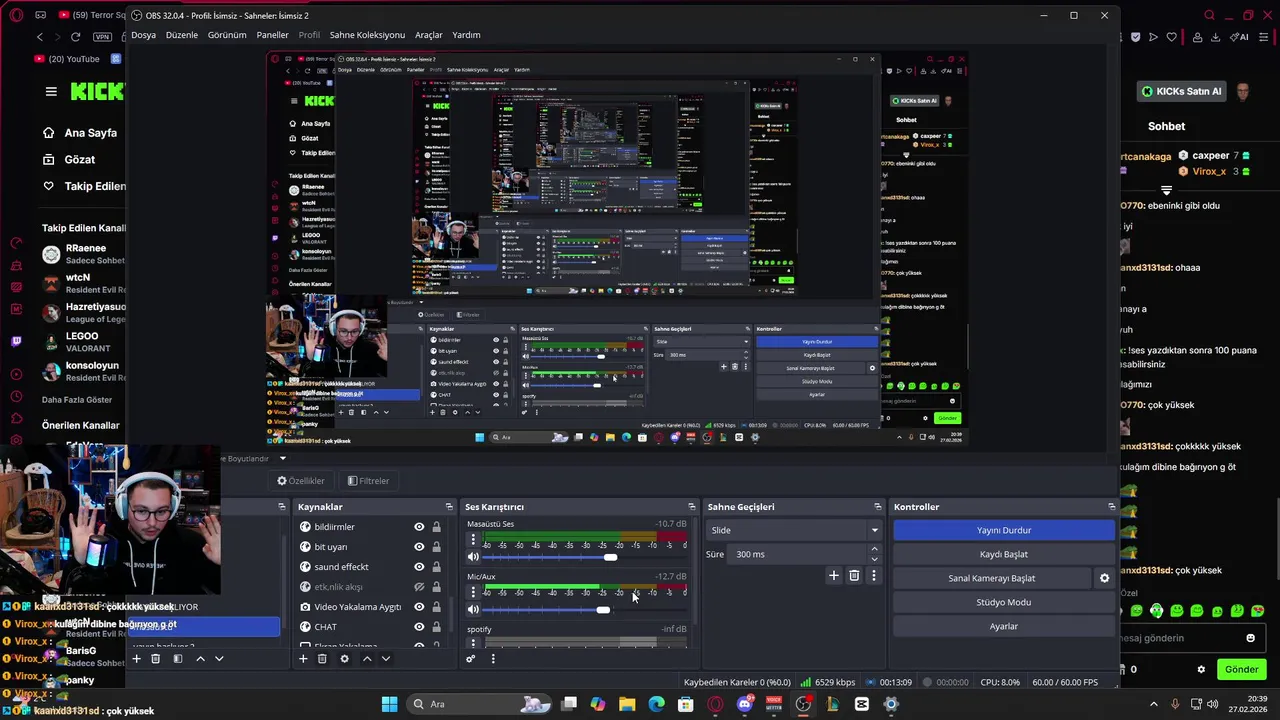The height and width of the screenshot is (720, 1280).
Task: Pop out the Sahne Geçişleri dock
Action: (x=878, y=507)
